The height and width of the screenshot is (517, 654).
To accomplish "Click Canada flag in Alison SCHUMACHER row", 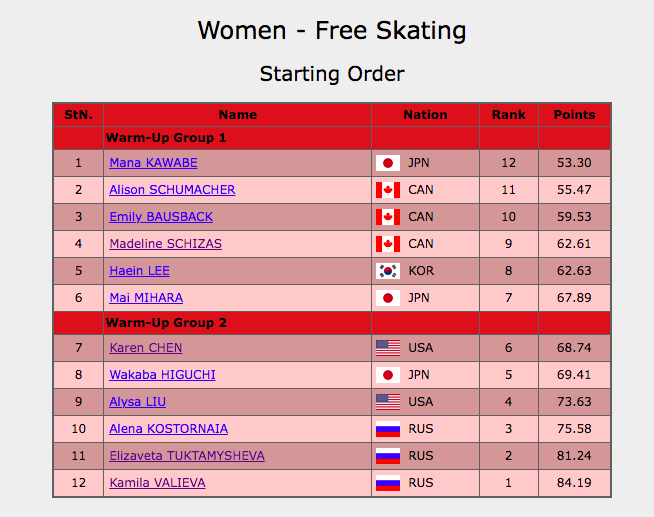I will point(388,190).
